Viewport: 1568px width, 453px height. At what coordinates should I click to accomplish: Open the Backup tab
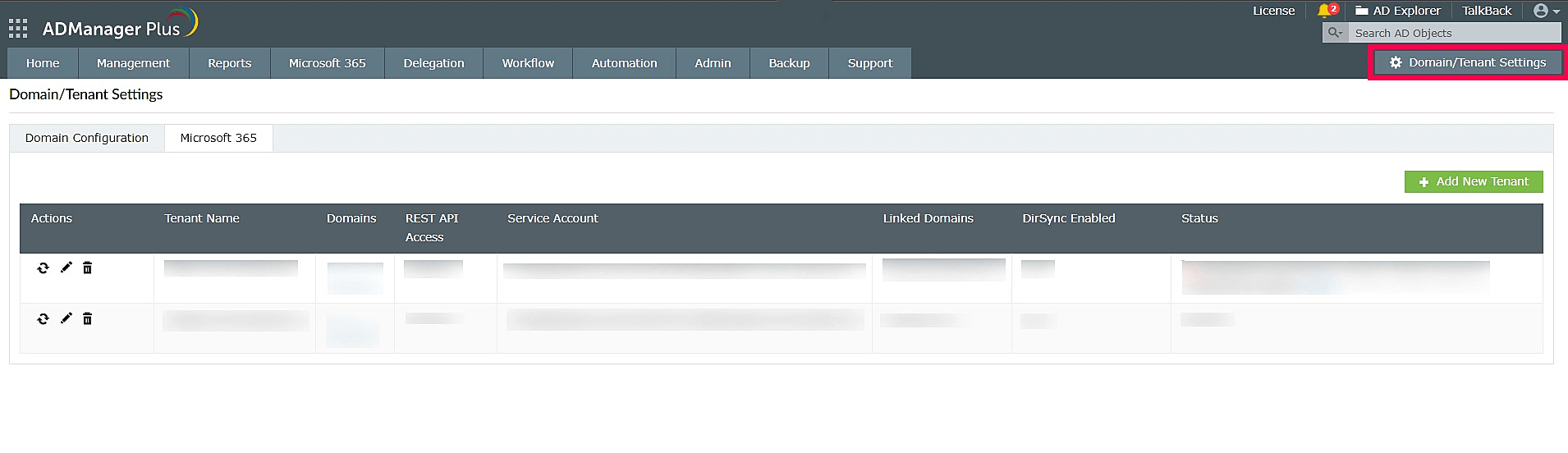click(x=789, y=63)
